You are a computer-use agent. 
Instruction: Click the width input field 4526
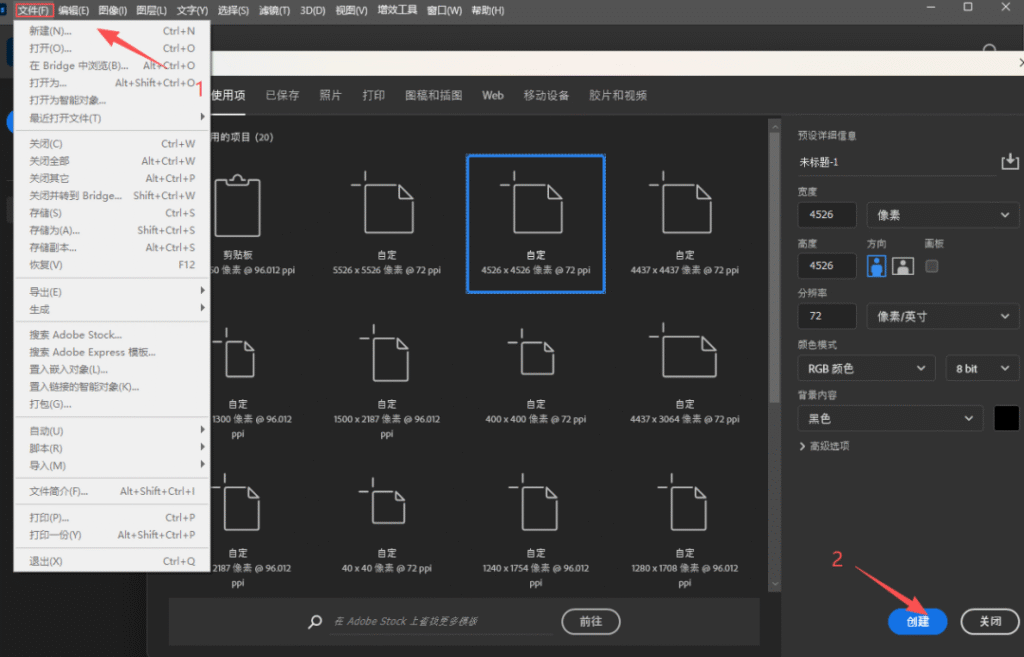coord(827,215)
